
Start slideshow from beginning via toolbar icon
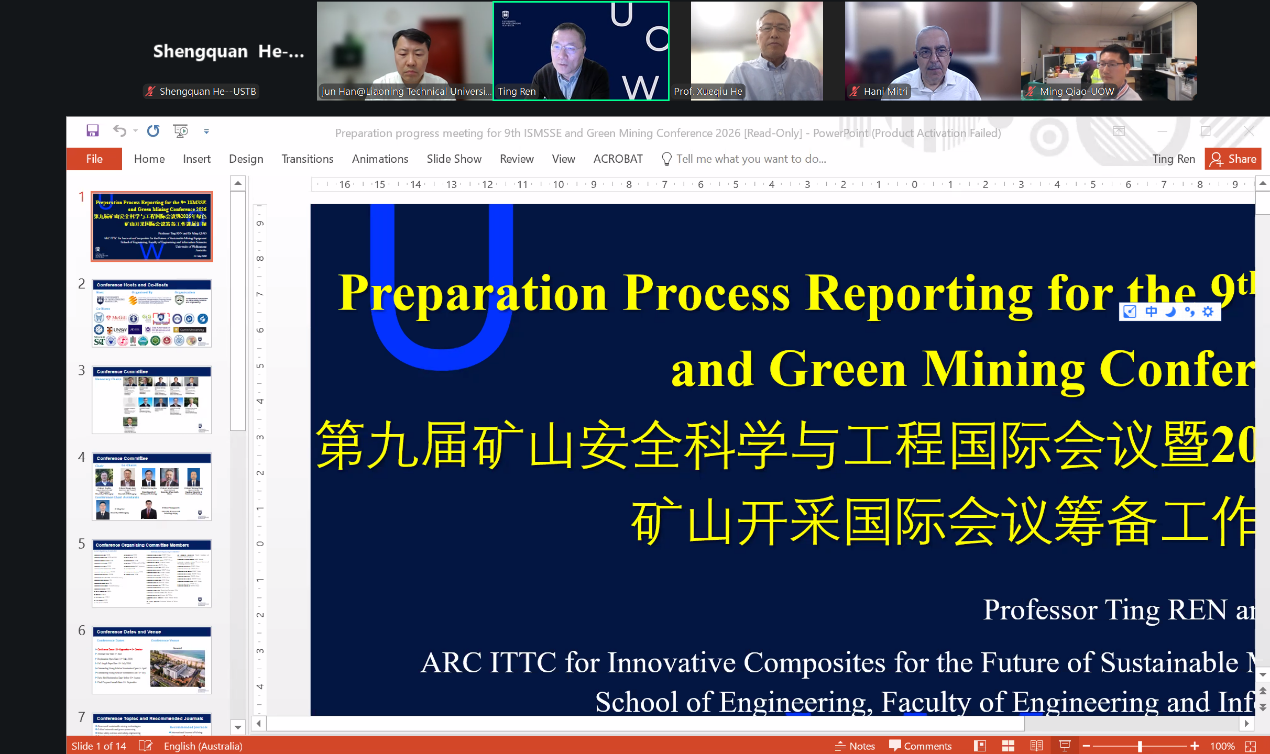coord(181,131)
